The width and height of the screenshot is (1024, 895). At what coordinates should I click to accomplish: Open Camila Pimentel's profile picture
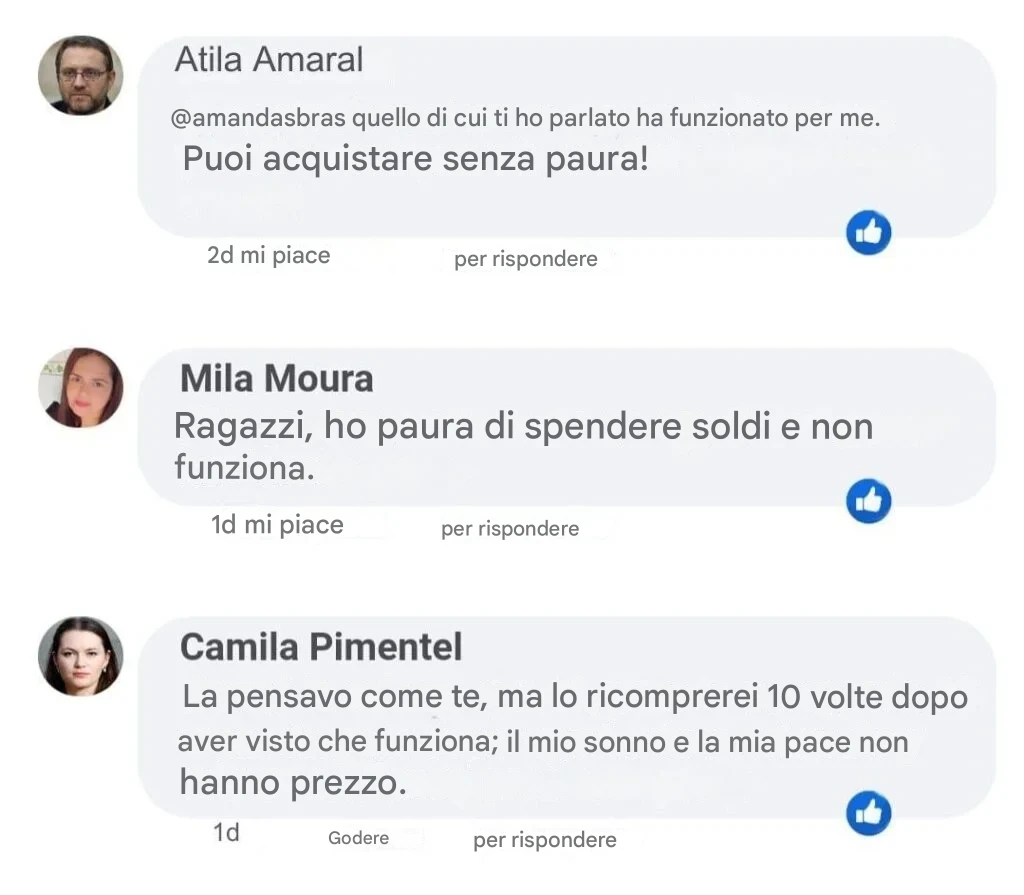tap(81, 656)
